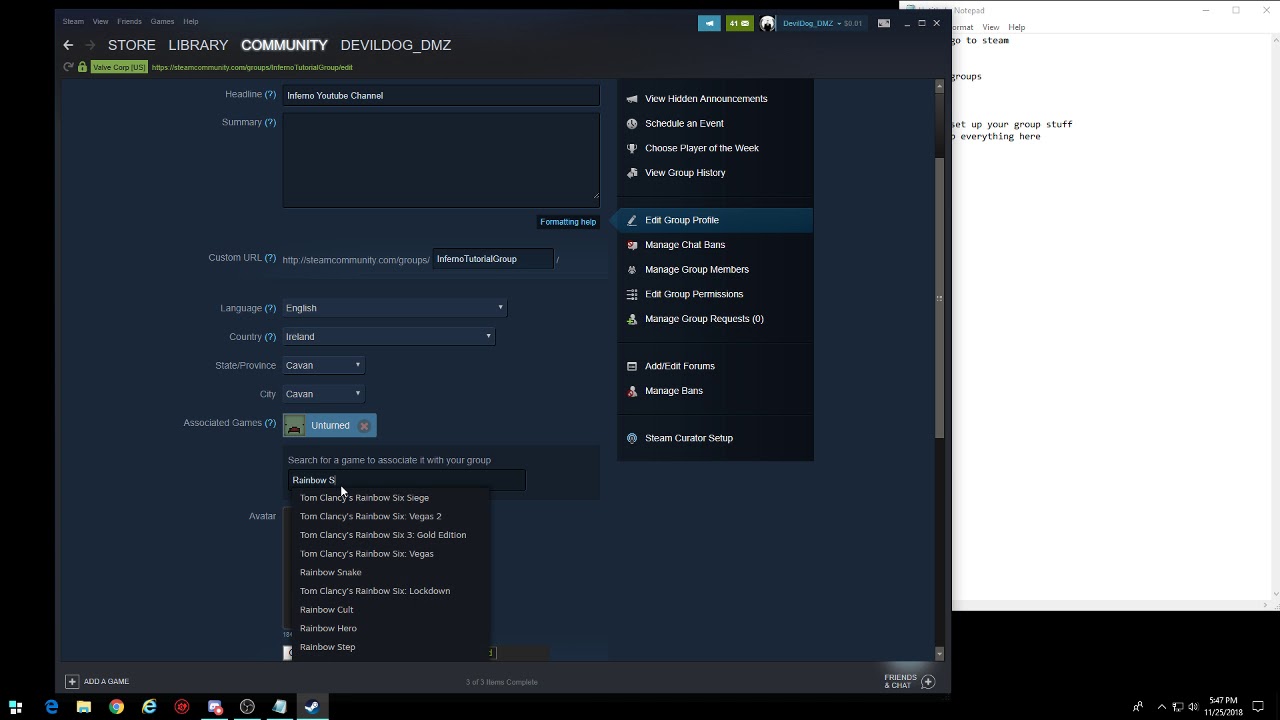Click the Manage Chat Bans icon
1280x720 pixels.
pos(631,245)
